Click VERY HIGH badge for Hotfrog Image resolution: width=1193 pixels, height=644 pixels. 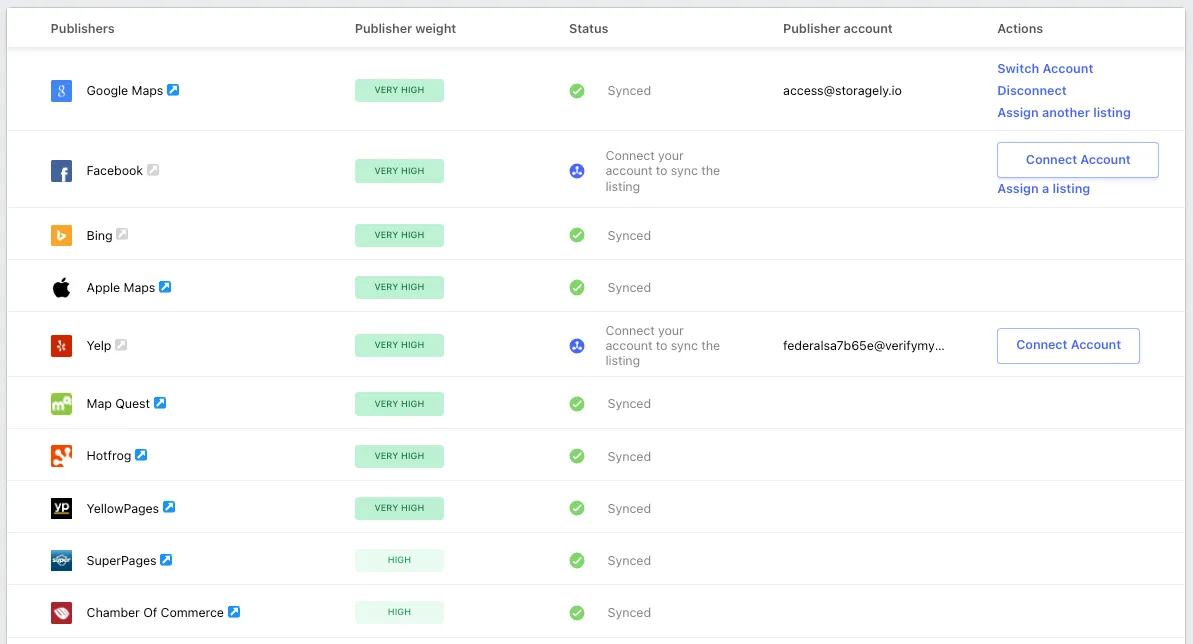click(399, 456)
